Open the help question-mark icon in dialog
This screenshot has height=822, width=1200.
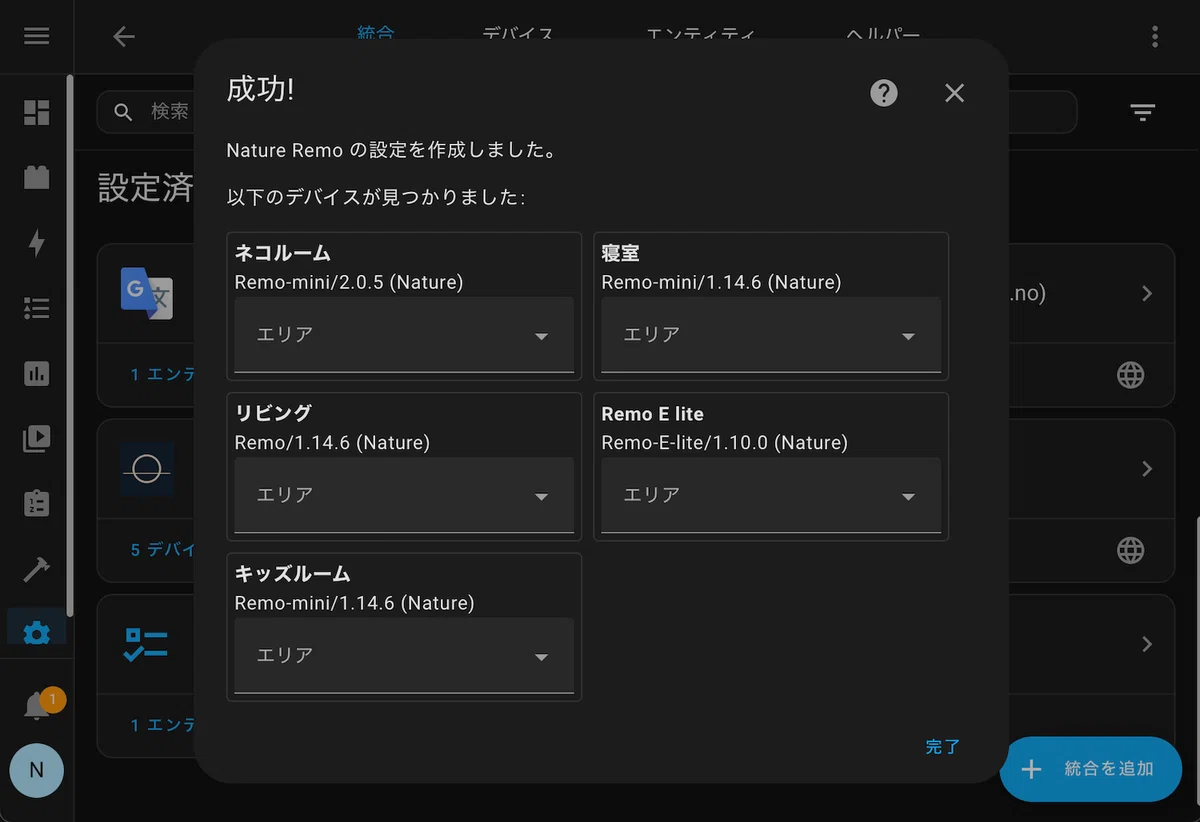tap(884, 93)
